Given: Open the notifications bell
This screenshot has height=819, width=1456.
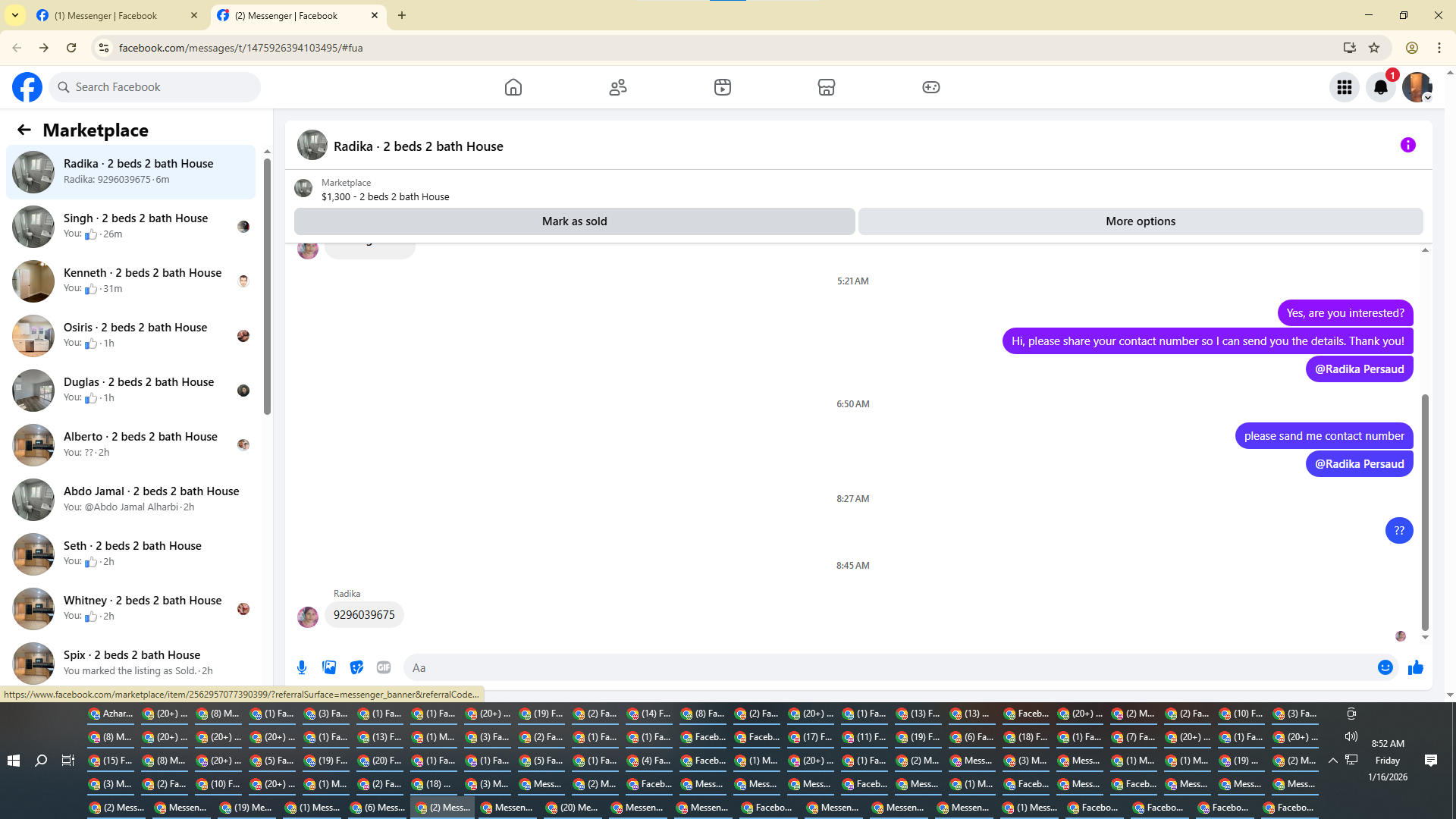Looking at the screenshot, I should (x=1380, y=87).
